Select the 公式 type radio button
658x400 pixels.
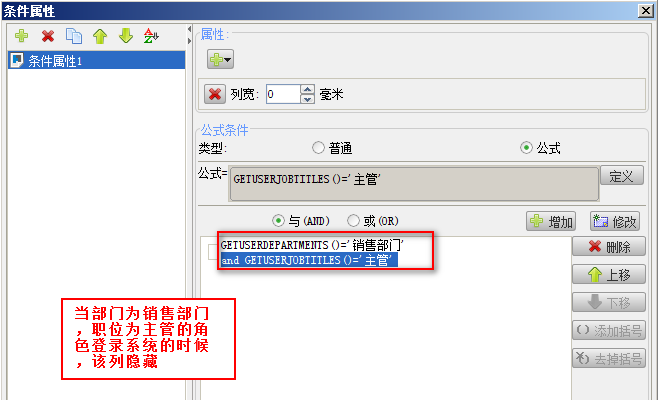(x=526, y=148)
